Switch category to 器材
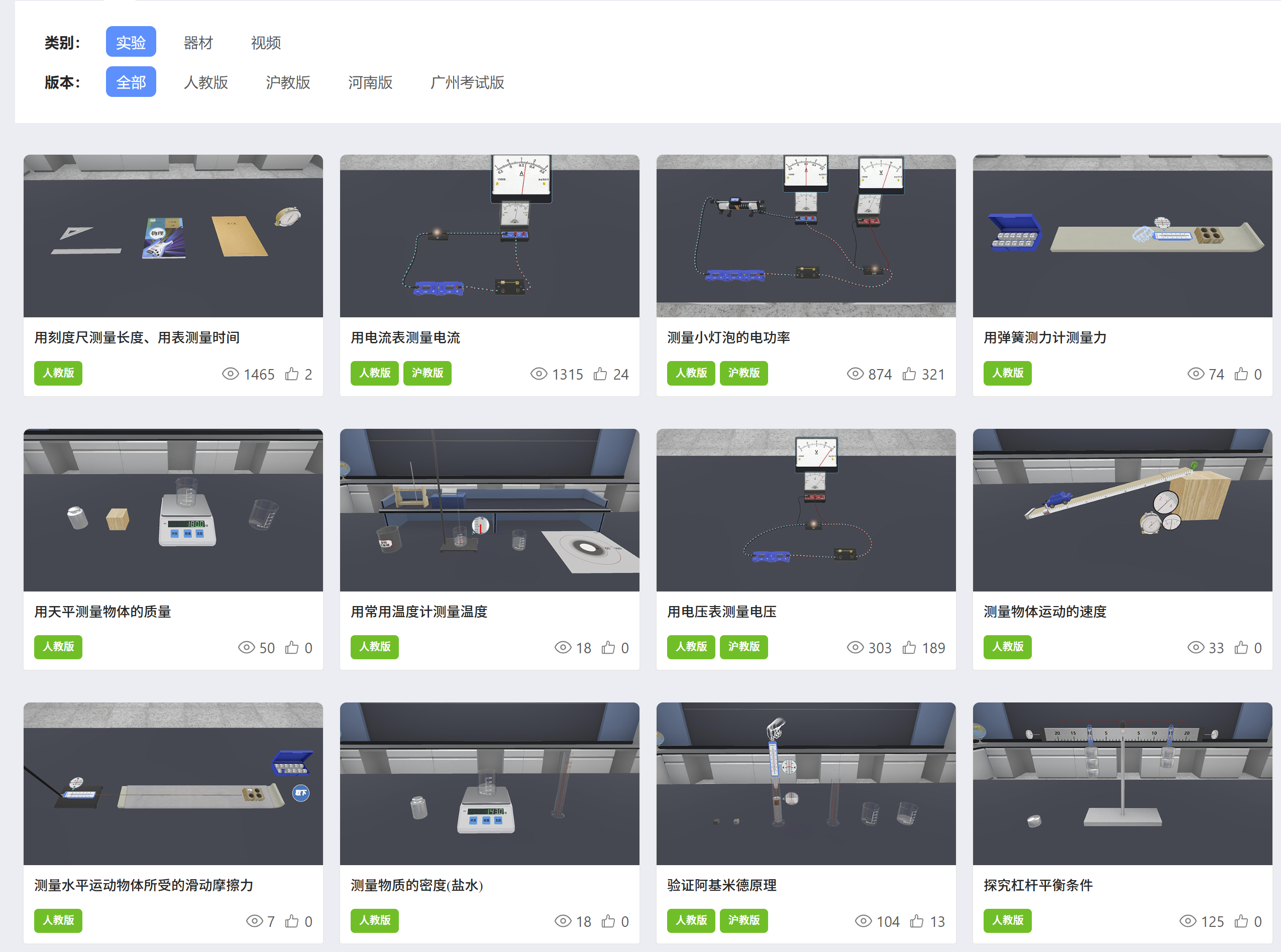1281x952 pixels. (x=198, y=42)
